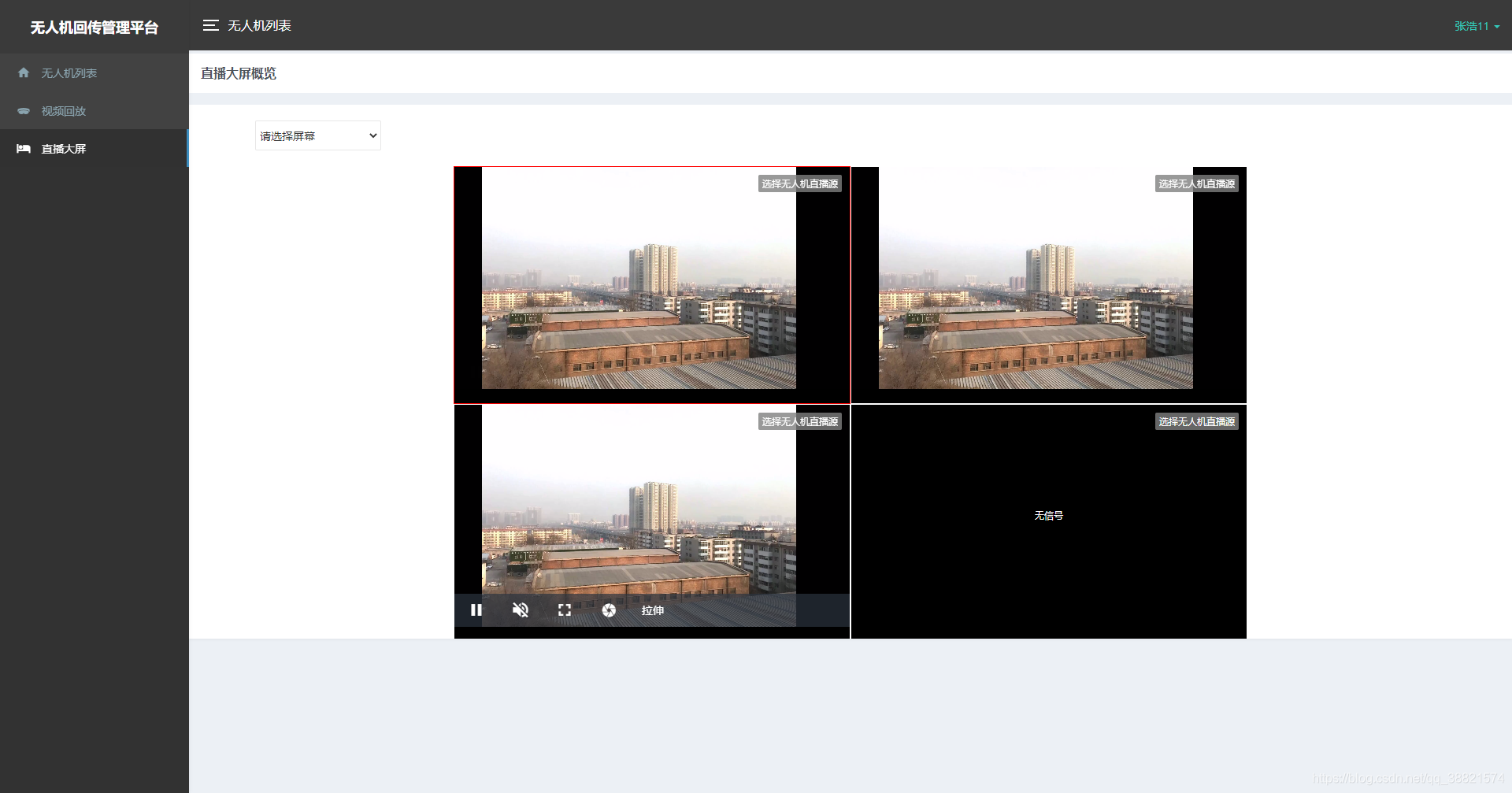Click the 拉伸 stretch button
This screenshot has width=1512, height=793.
coord(653,610)
